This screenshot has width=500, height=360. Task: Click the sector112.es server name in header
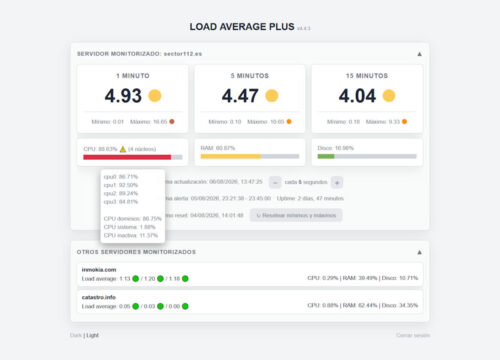point(183,54)
